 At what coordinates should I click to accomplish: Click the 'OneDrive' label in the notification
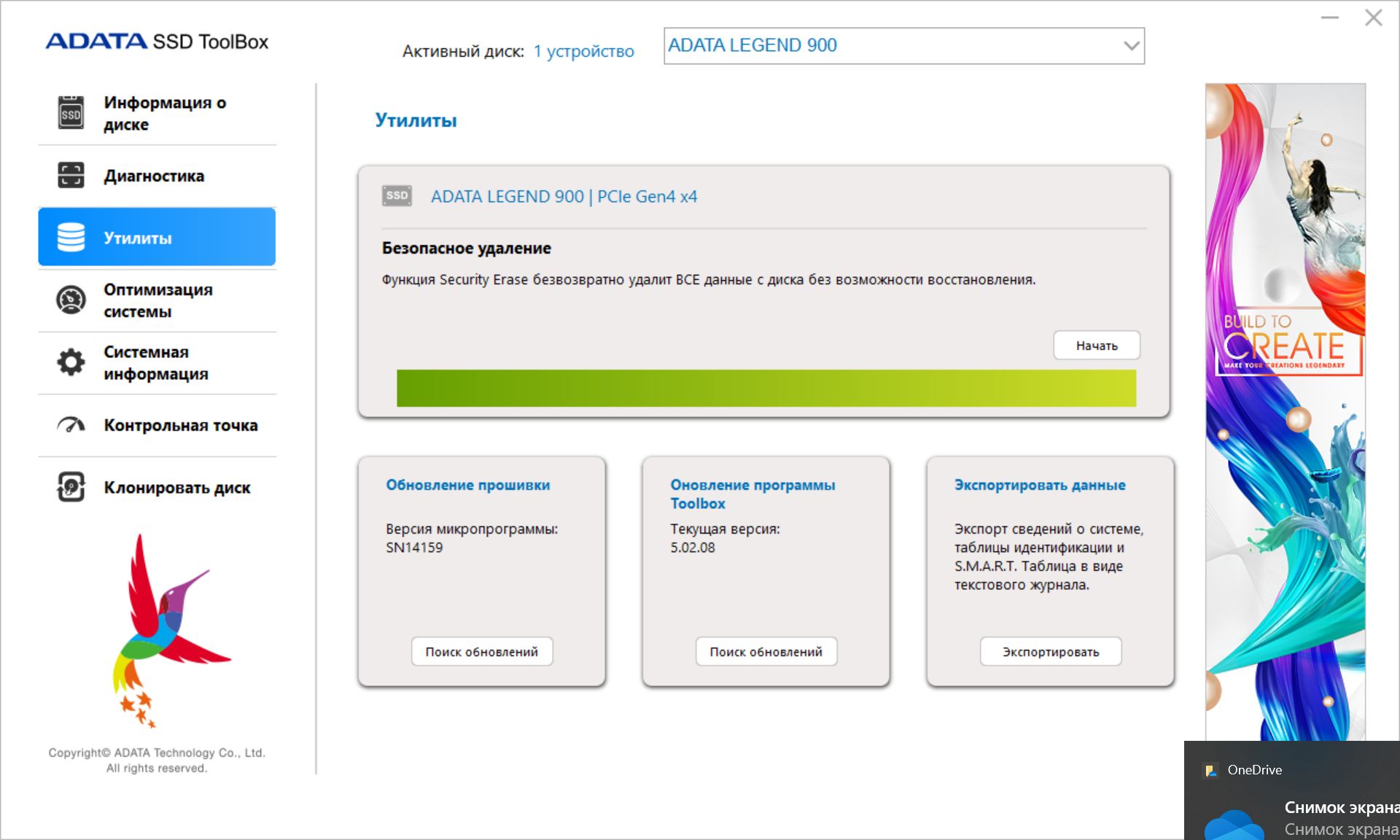pos(1254,770)
